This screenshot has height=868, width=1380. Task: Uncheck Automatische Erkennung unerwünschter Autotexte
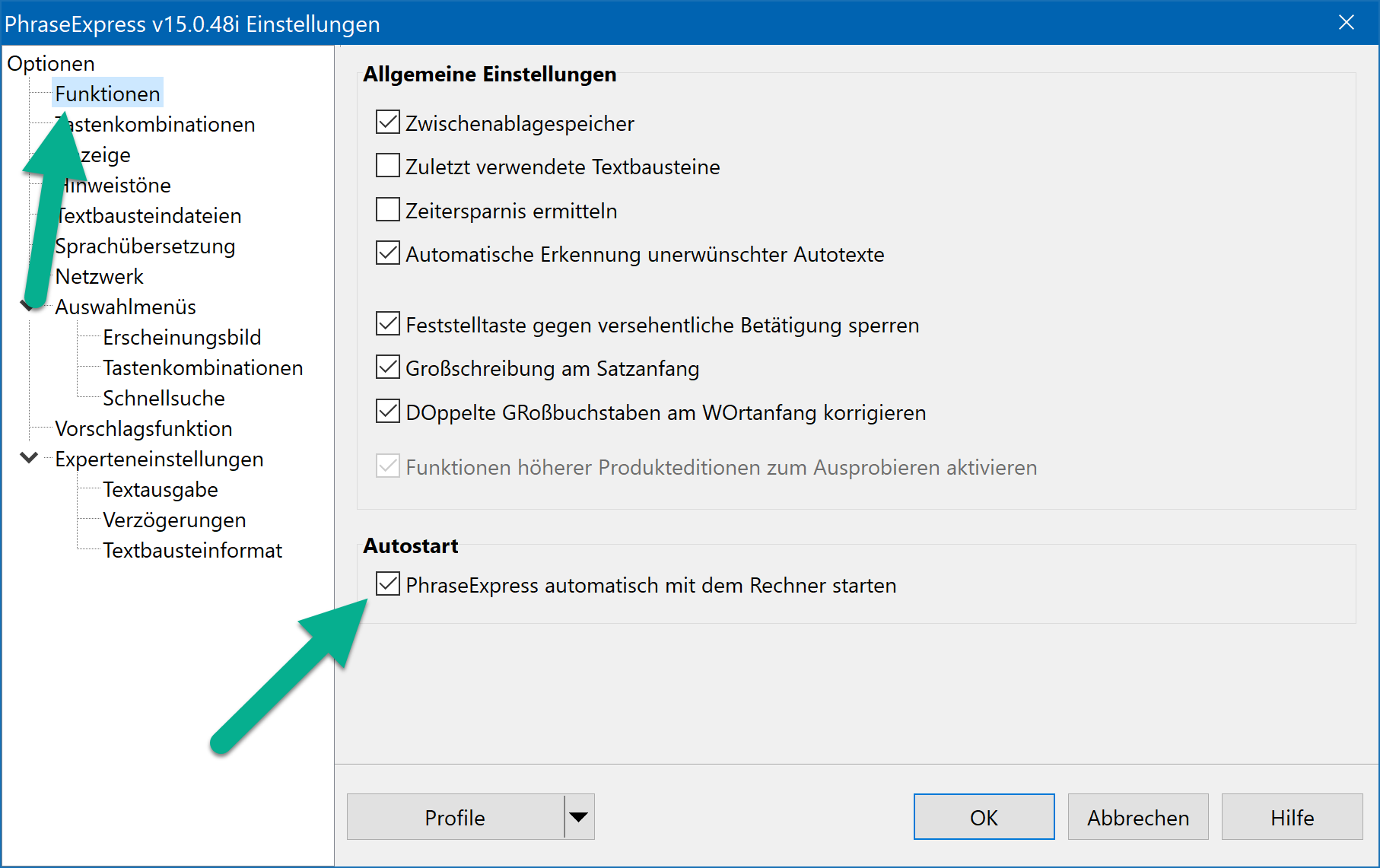[388, 253]
